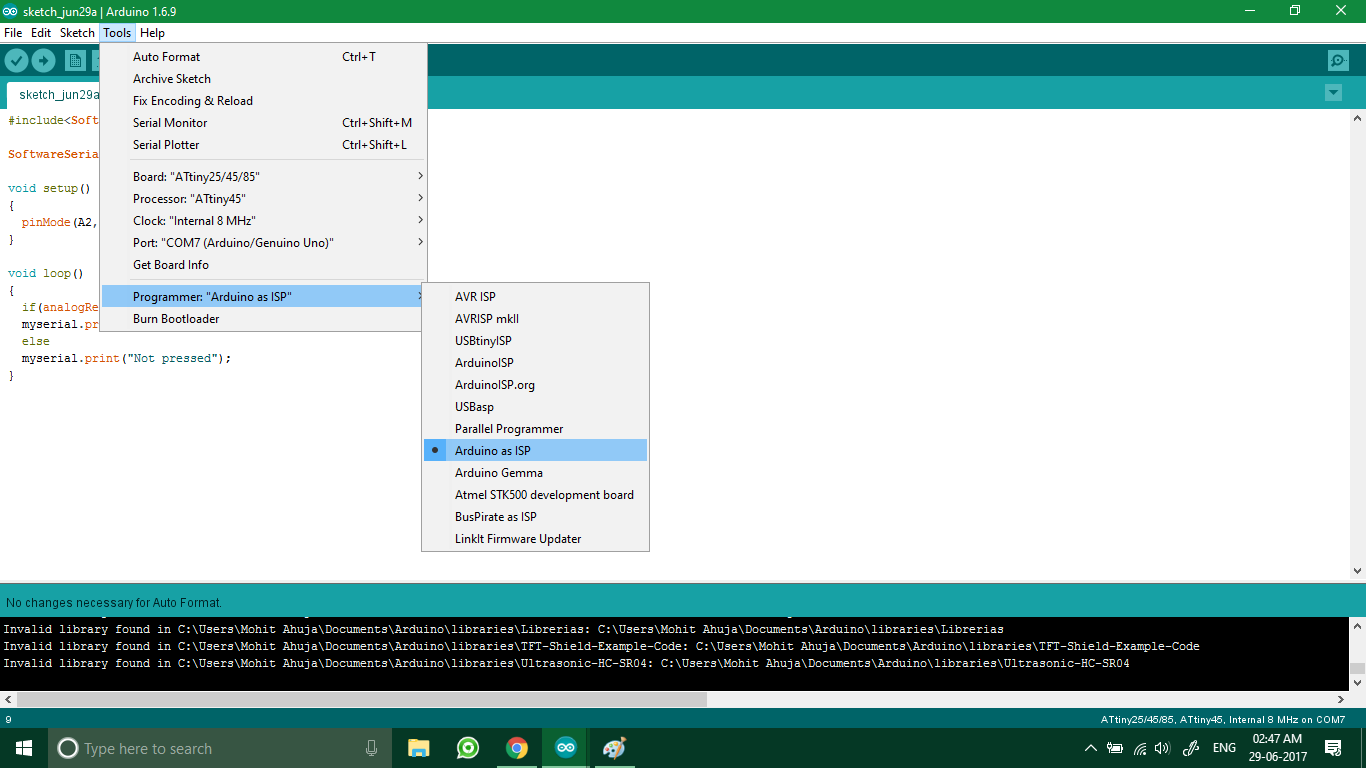Click the "void setup()" code line

point(49,188)
